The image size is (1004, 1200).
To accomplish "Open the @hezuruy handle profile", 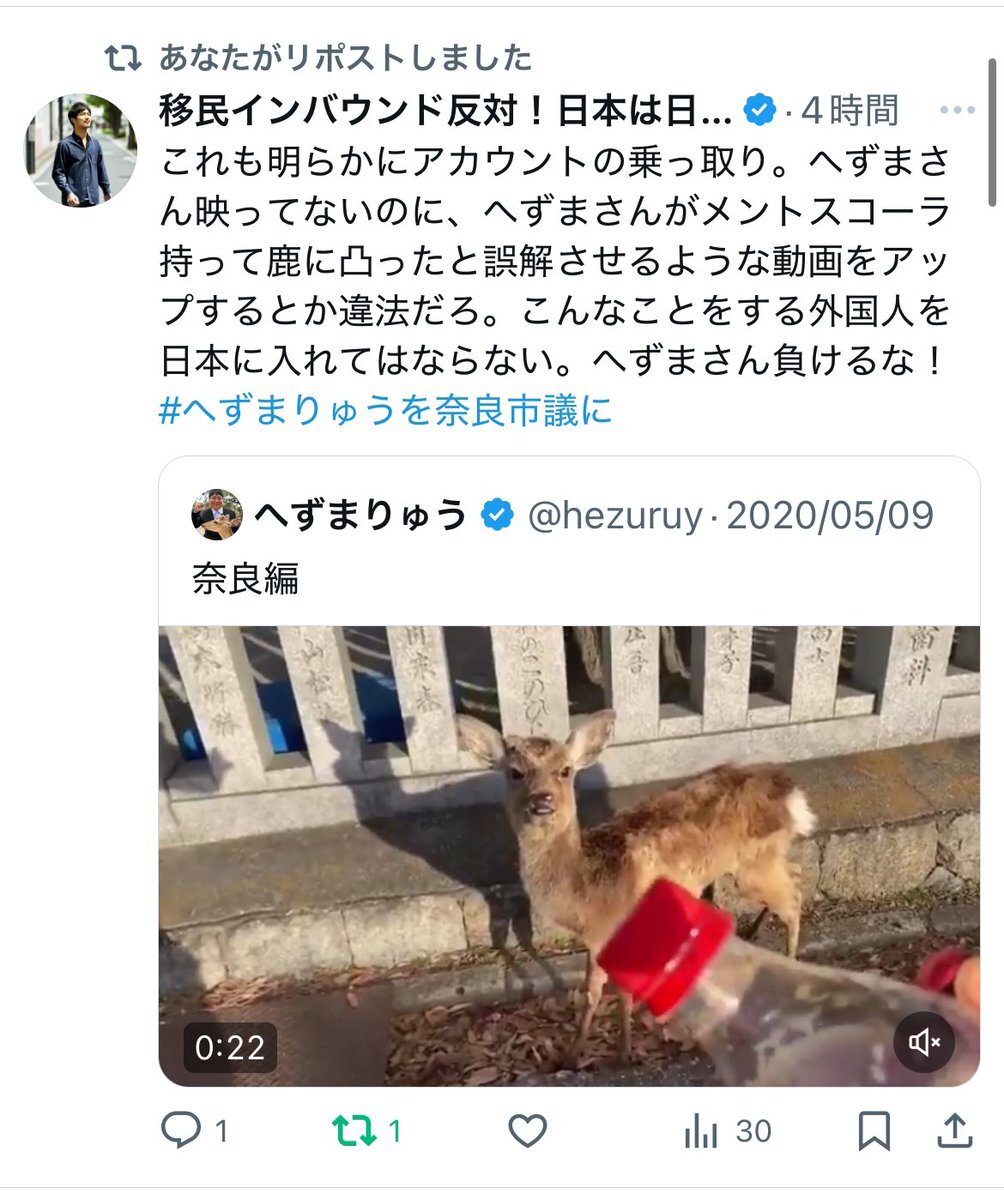I will coord(615,516).
